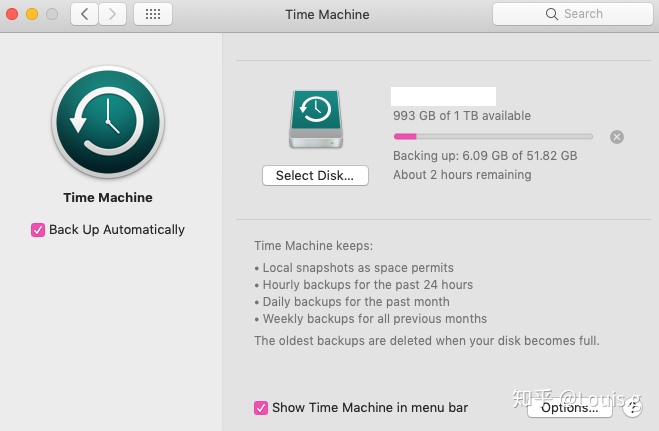Click the redacted backup disk name

pyautogui.click(x=443, y=96)
